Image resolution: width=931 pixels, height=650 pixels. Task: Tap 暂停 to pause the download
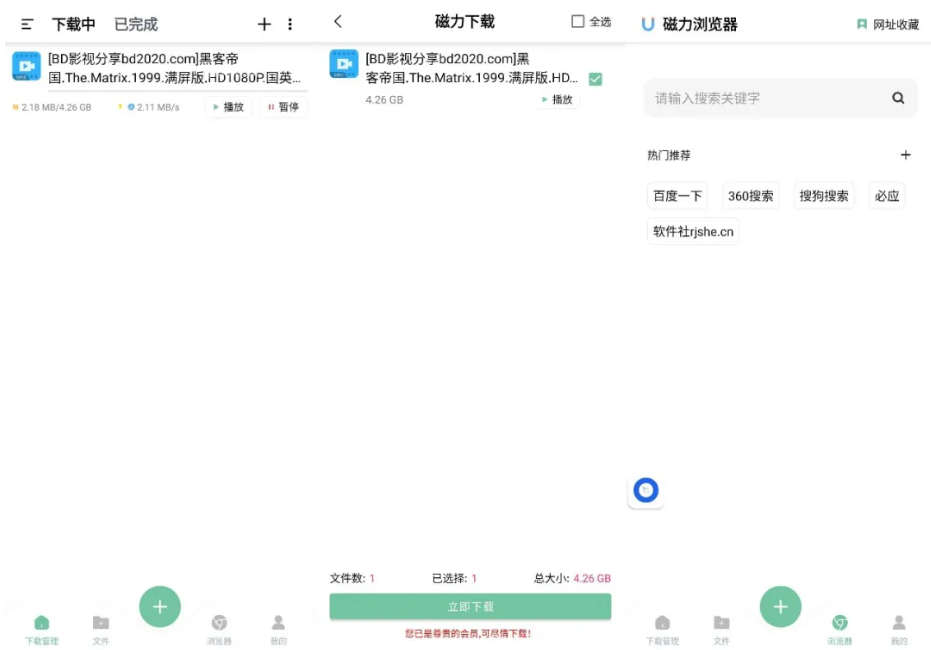tap(281, 106)
